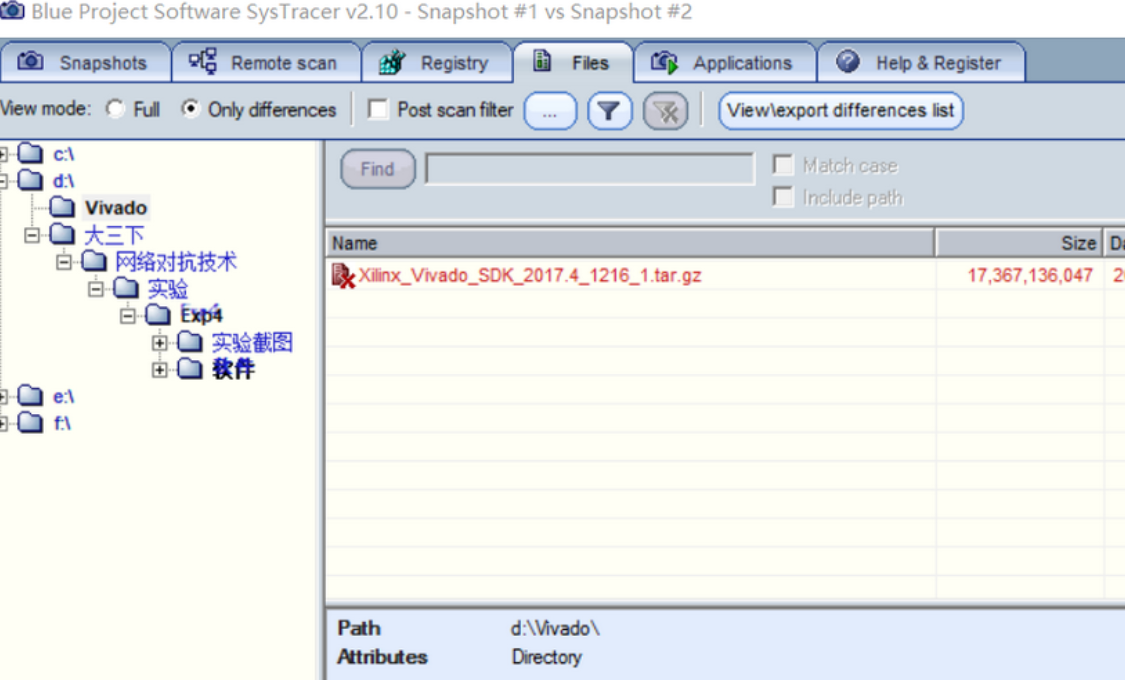Select the 网络对抗技术 tree item
This screenshot has width=1125, height=680.
tap(176, 262)
